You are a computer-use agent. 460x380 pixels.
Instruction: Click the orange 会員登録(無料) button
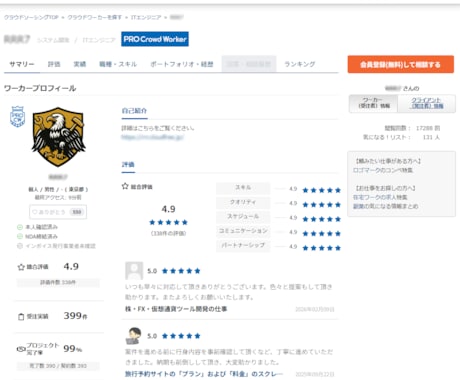[401, 64]
